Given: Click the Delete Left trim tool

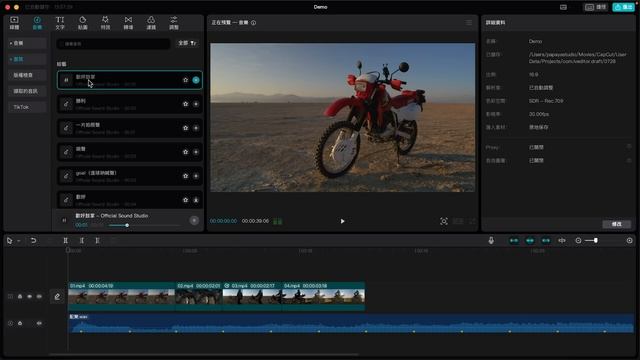Looking at the screenshot, I should coord(82,241).
